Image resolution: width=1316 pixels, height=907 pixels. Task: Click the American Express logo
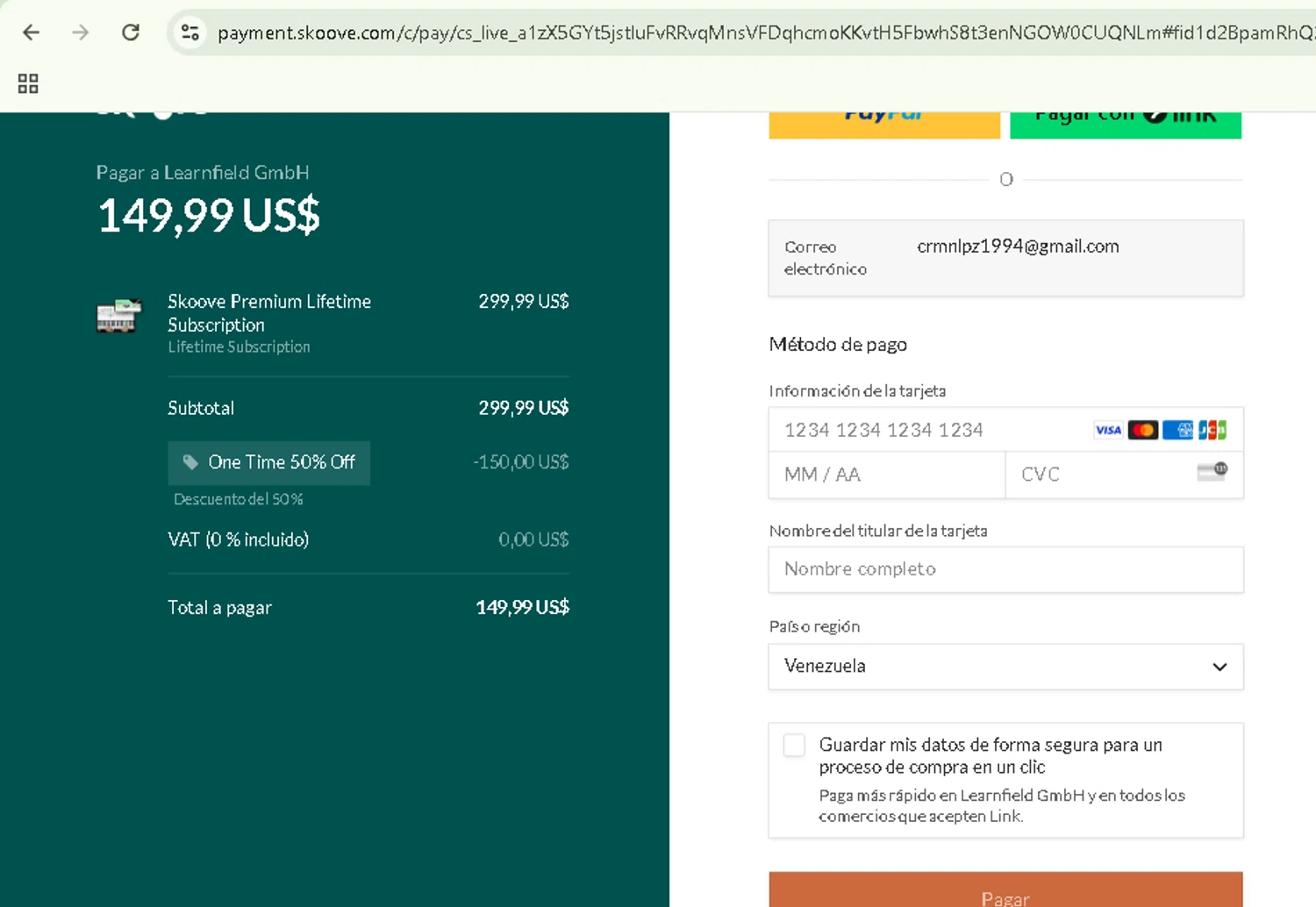[1177, 430]
